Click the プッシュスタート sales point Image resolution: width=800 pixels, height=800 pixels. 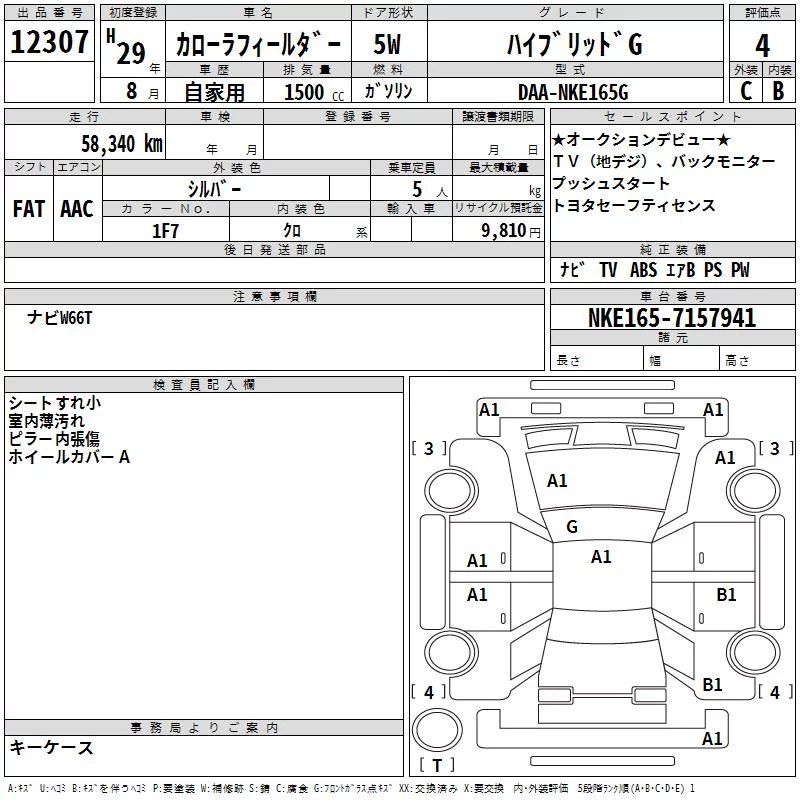[611, 183]
